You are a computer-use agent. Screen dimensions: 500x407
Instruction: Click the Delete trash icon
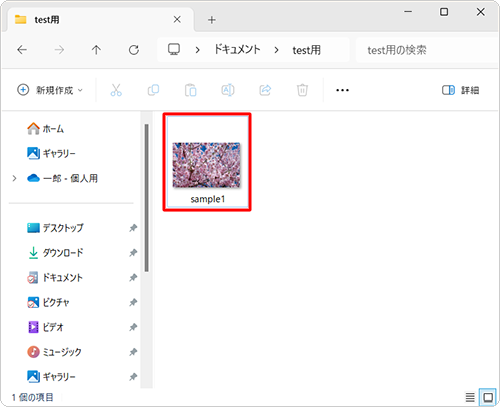[x=302, y=90]
